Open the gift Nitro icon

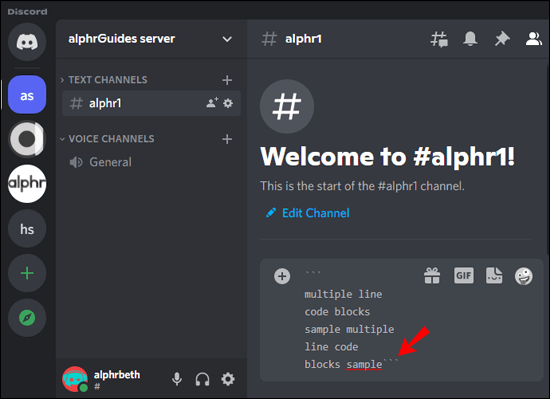coord(432,276)
